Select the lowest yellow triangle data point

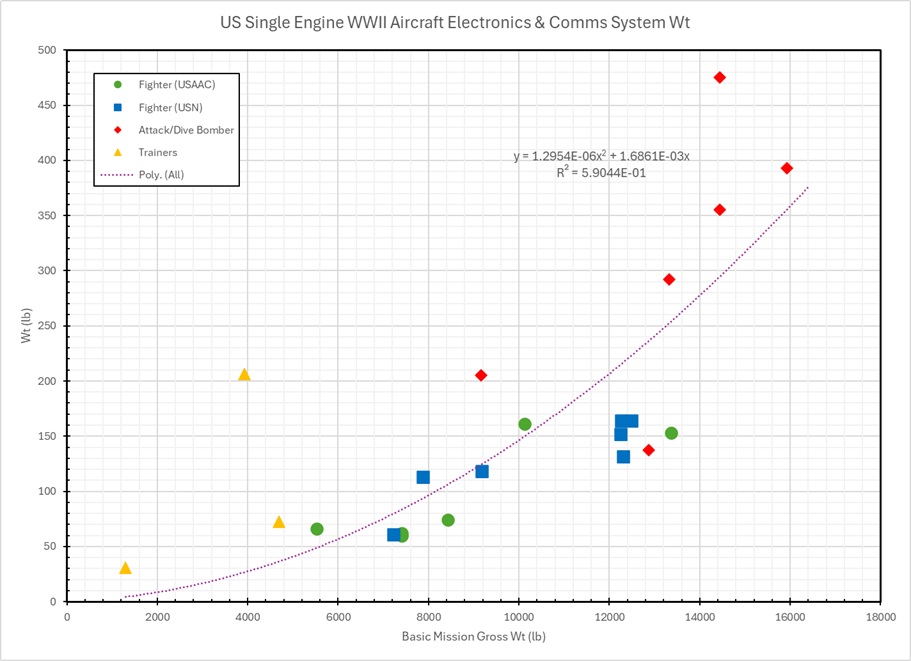coord(125,568)
